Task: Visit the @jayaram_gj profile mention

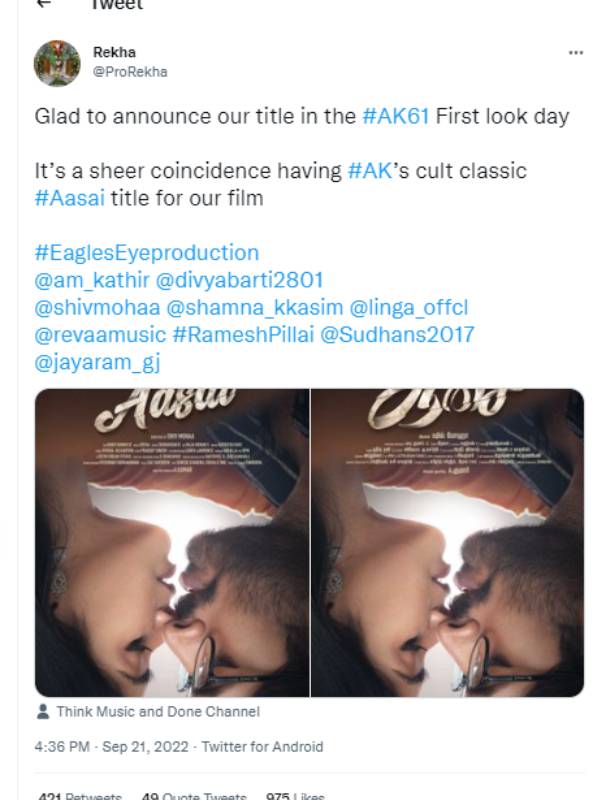Action: coord(97,361)
